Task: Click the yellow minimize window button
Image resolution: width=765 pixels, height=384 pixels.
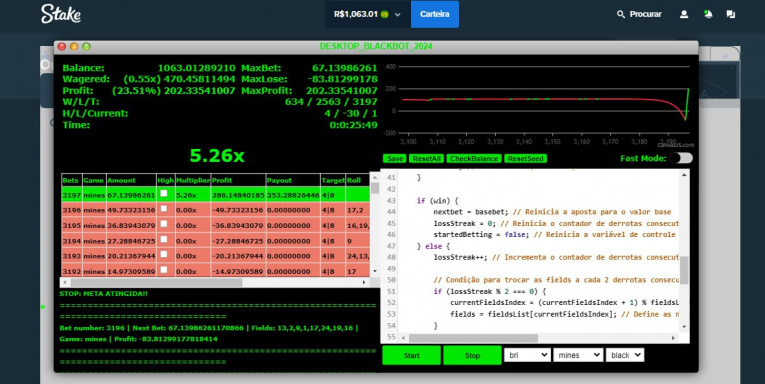Action: (74, 47)
